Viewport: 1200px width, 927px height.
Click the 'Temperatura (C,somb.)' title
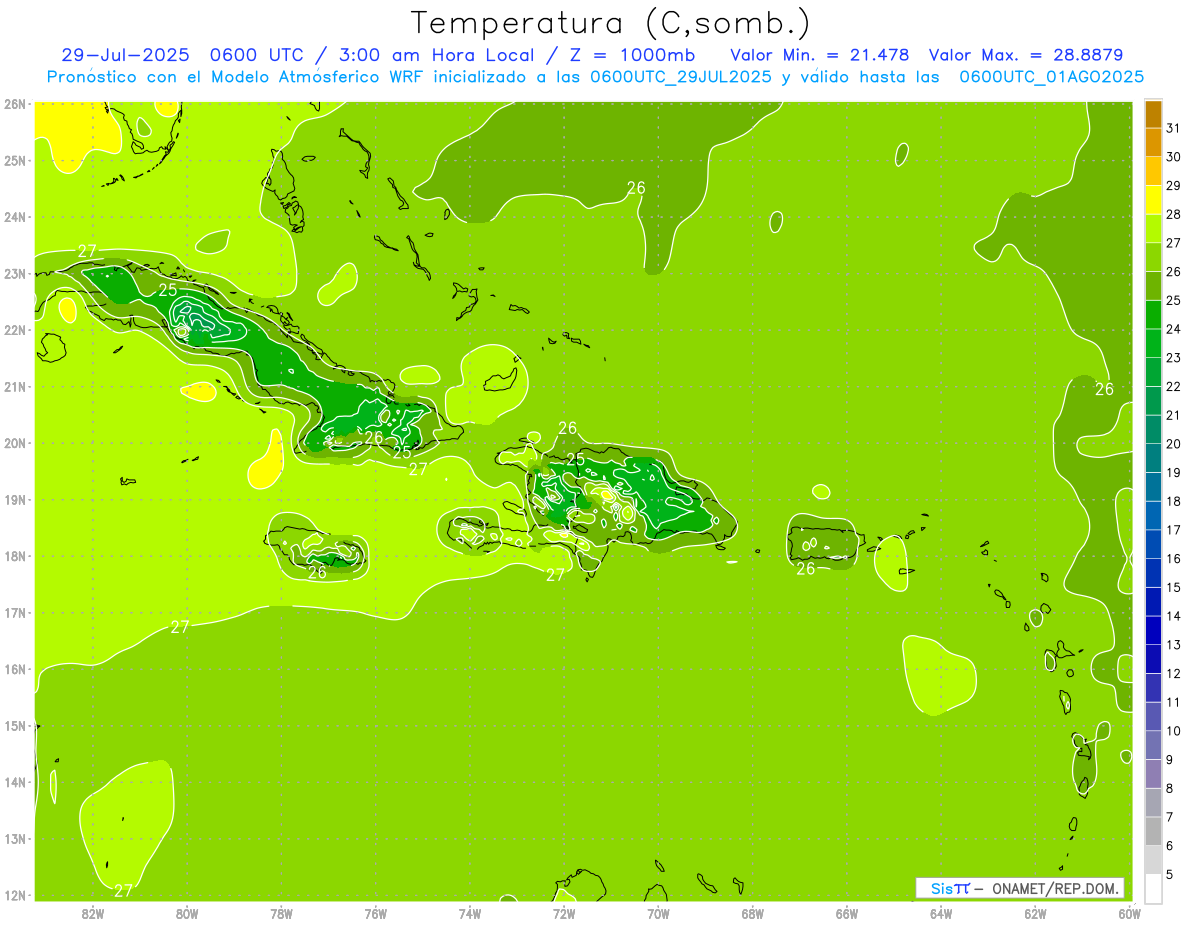pos(611,23)
